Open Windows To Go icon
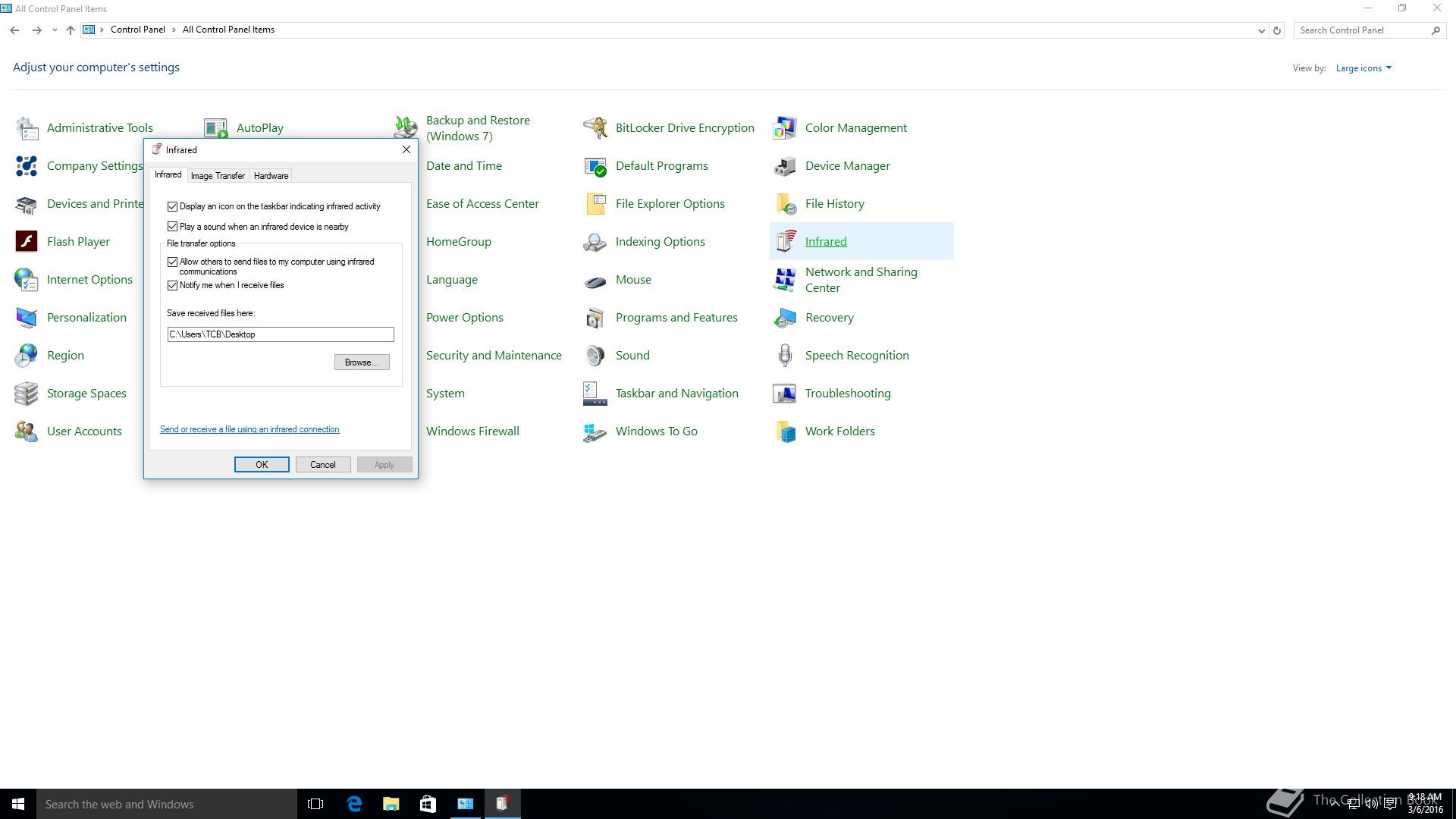The height and width of the screenshot is (819, 1456). point(596,431)
